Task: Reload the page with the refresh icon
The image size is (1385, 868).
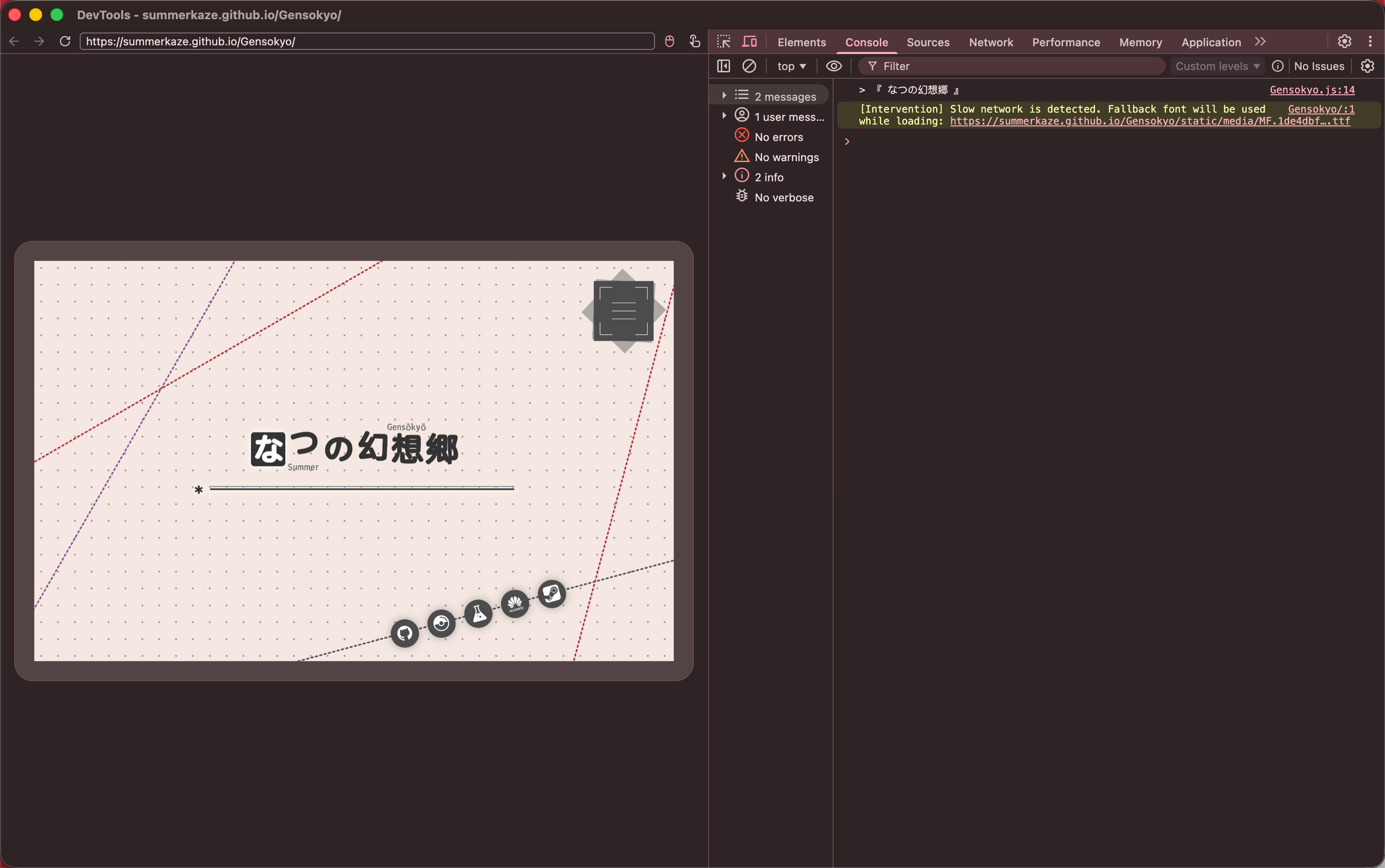Action: 65,41
